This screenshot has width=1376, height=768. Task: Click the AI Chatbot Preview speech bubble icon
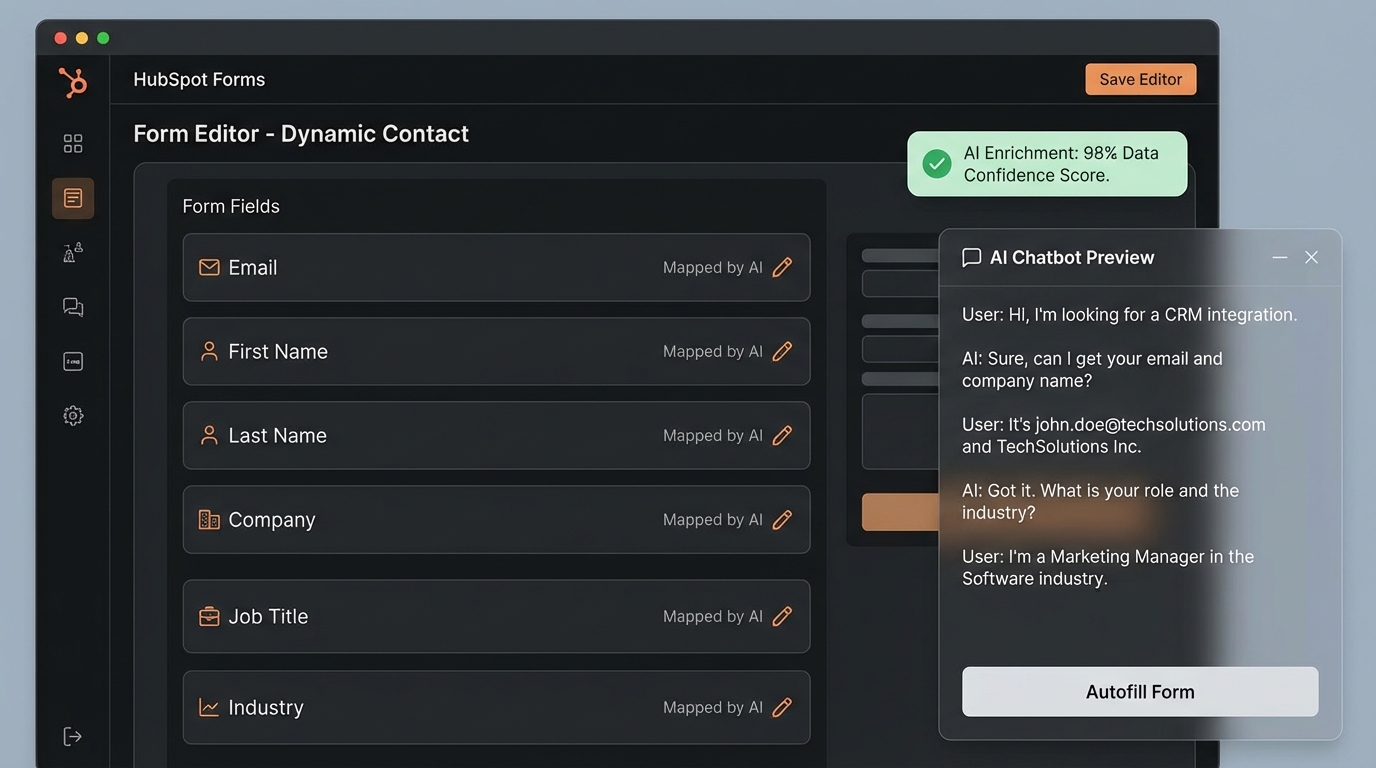point(971,257)
